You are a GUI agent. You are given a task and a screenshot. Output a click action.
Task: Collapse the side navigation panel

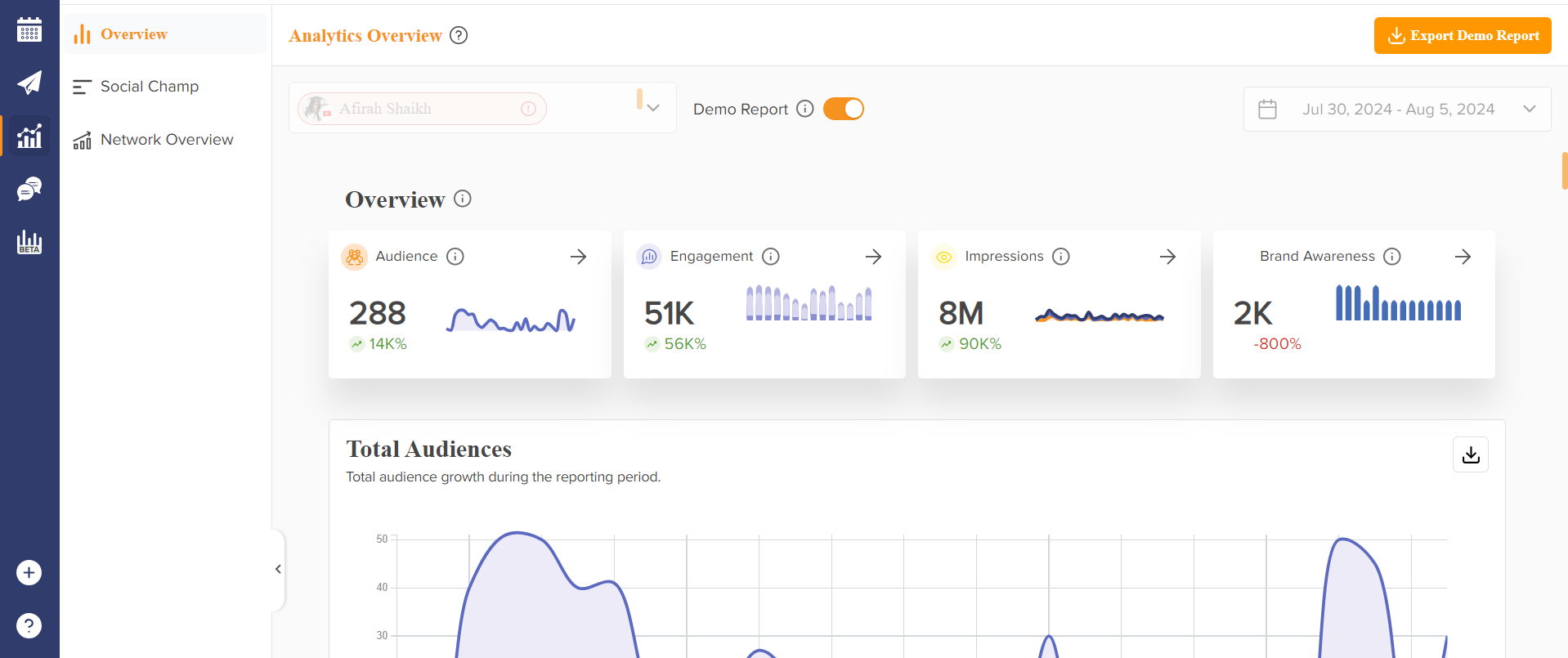pyautogui.click(x=278, y=569)
